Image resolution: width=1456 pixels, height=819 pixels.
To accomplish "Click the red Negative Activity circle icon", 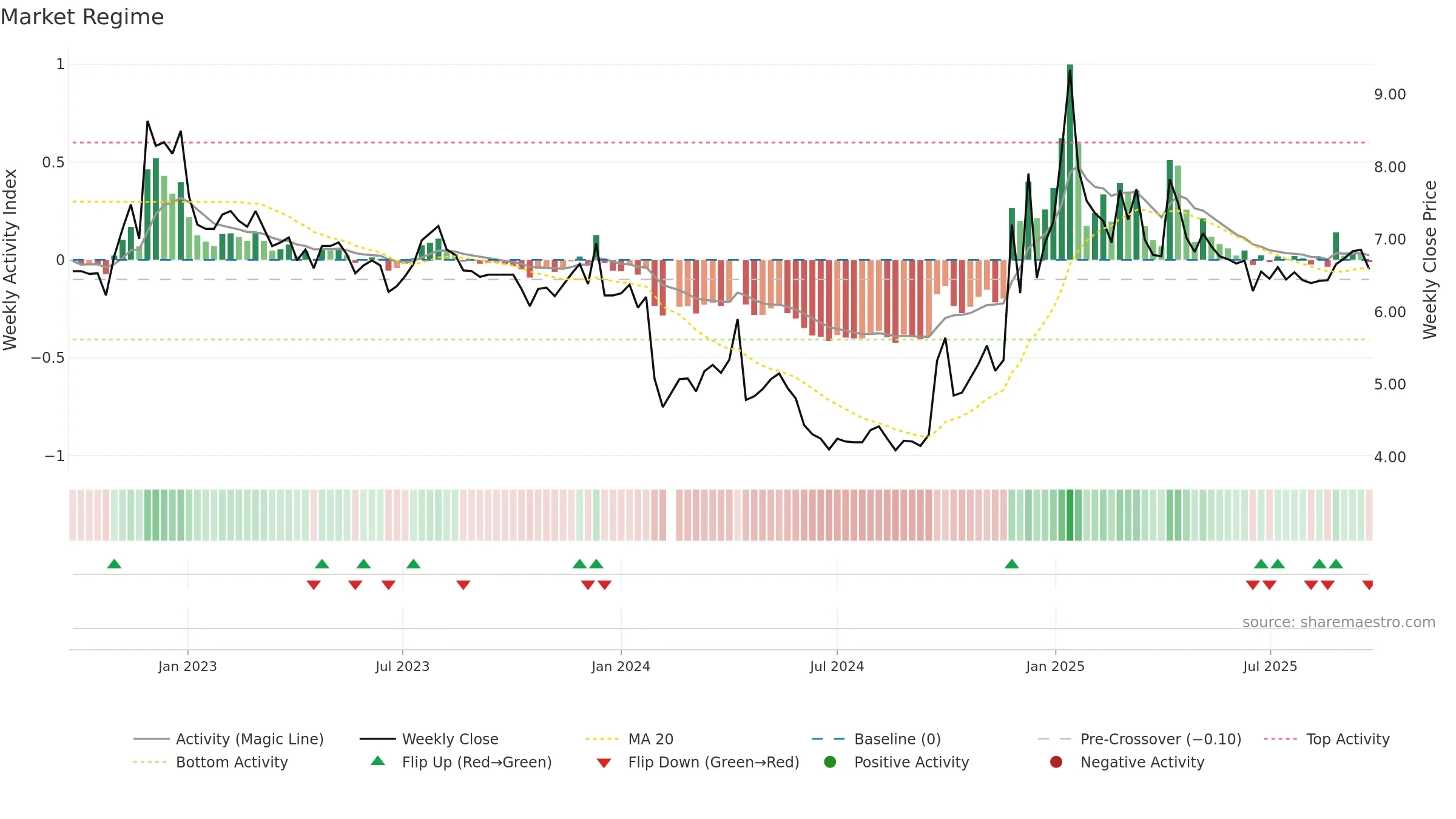I will click(1056, 762).
